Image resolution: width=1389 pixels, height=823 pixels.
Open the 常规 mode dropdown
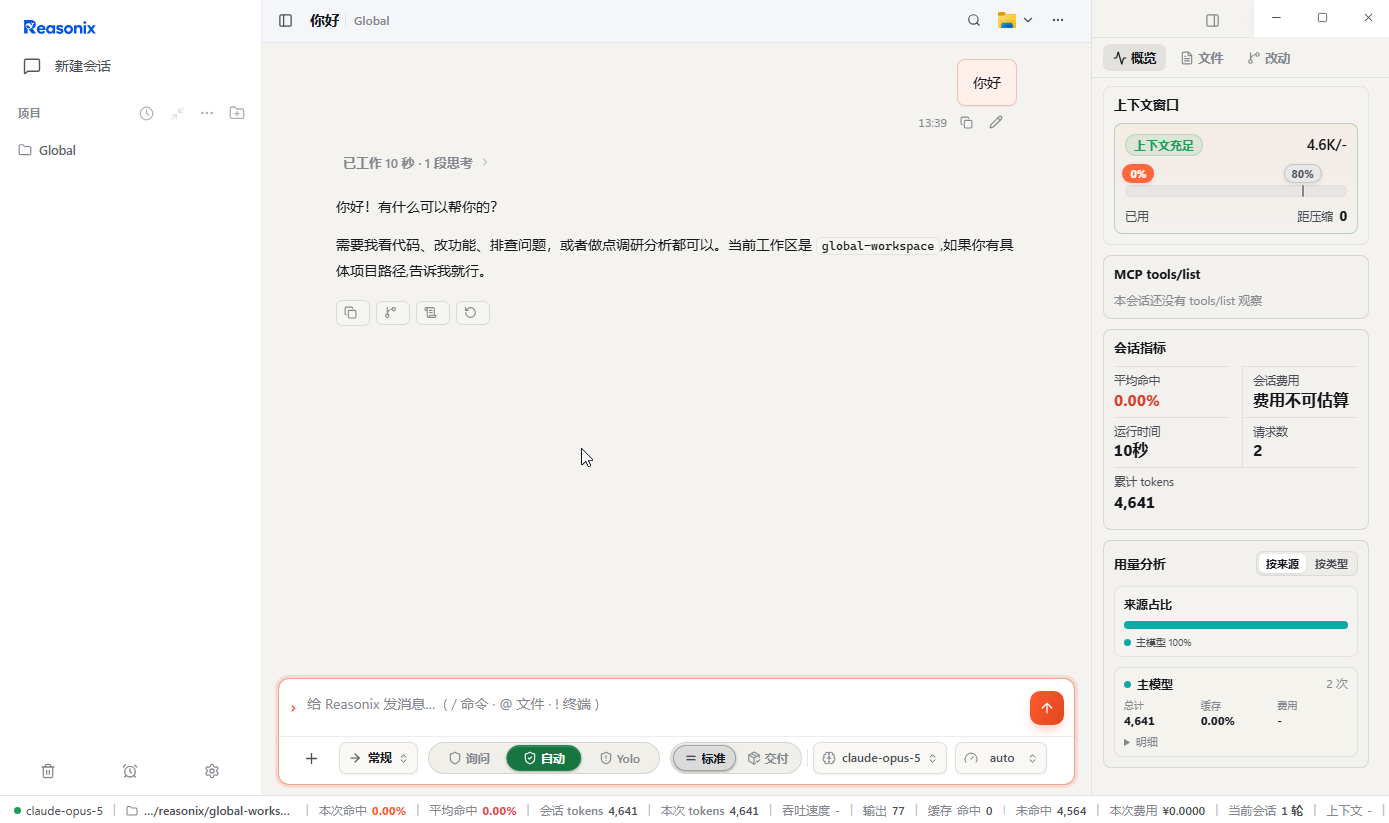378,758
